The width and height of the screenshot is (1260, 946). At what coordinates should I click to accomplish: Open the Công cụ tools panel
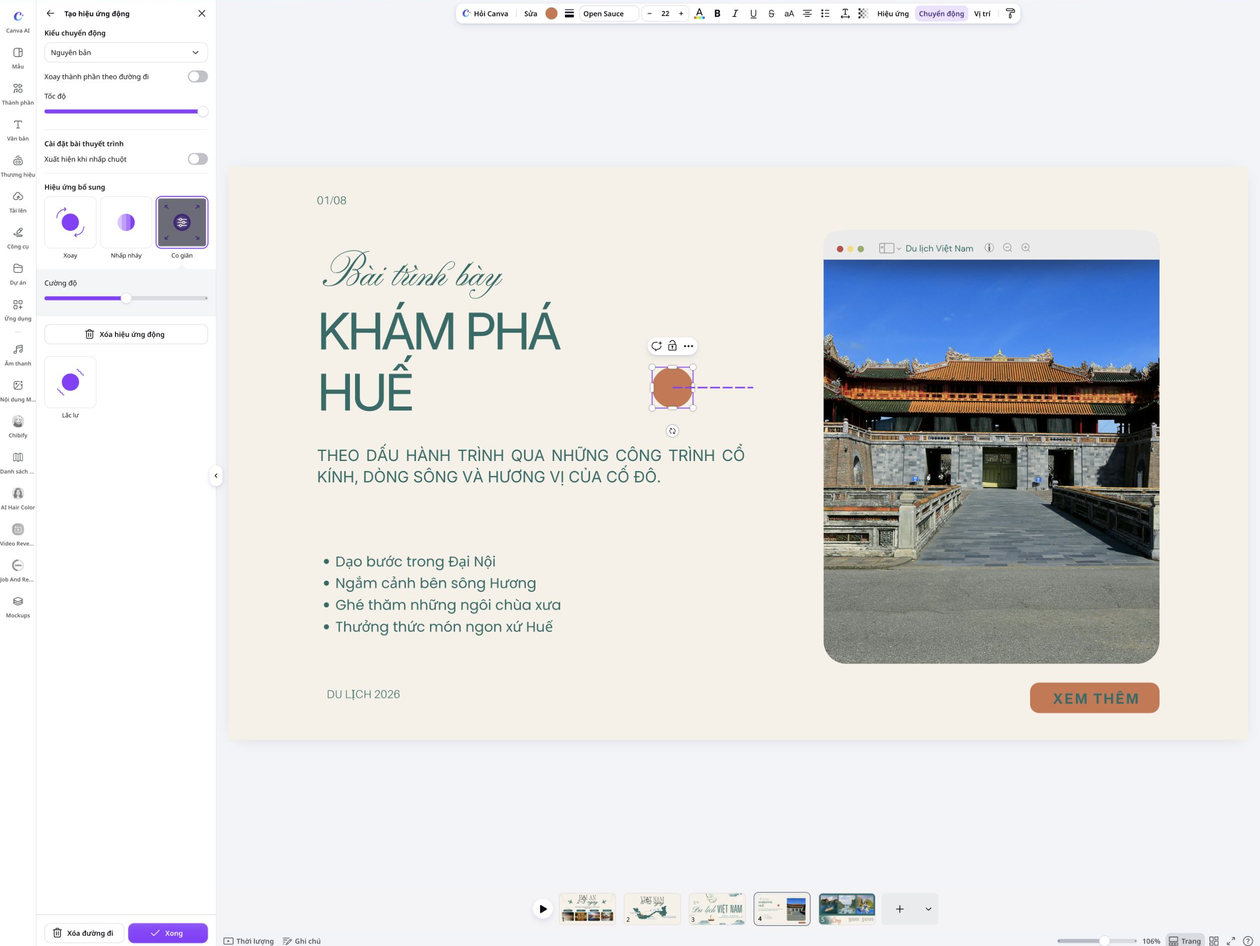point(18,237)
